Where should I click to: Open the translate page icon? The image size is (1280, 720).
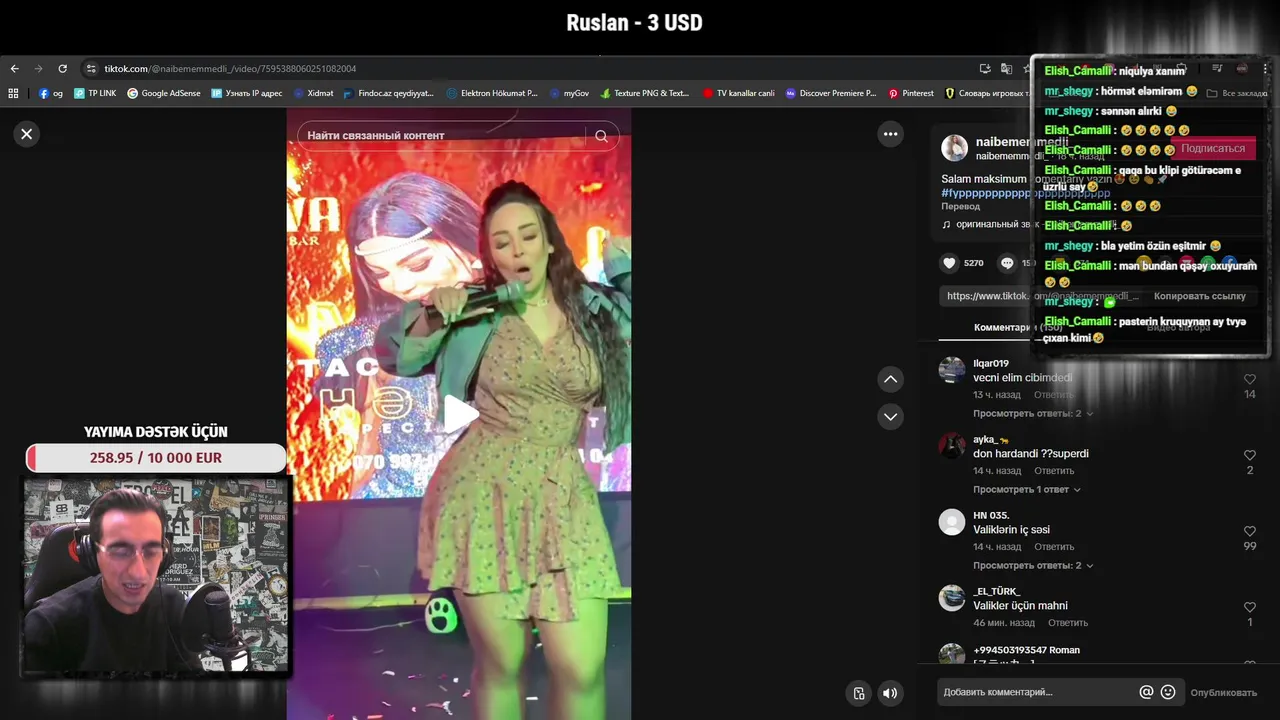1006,69
